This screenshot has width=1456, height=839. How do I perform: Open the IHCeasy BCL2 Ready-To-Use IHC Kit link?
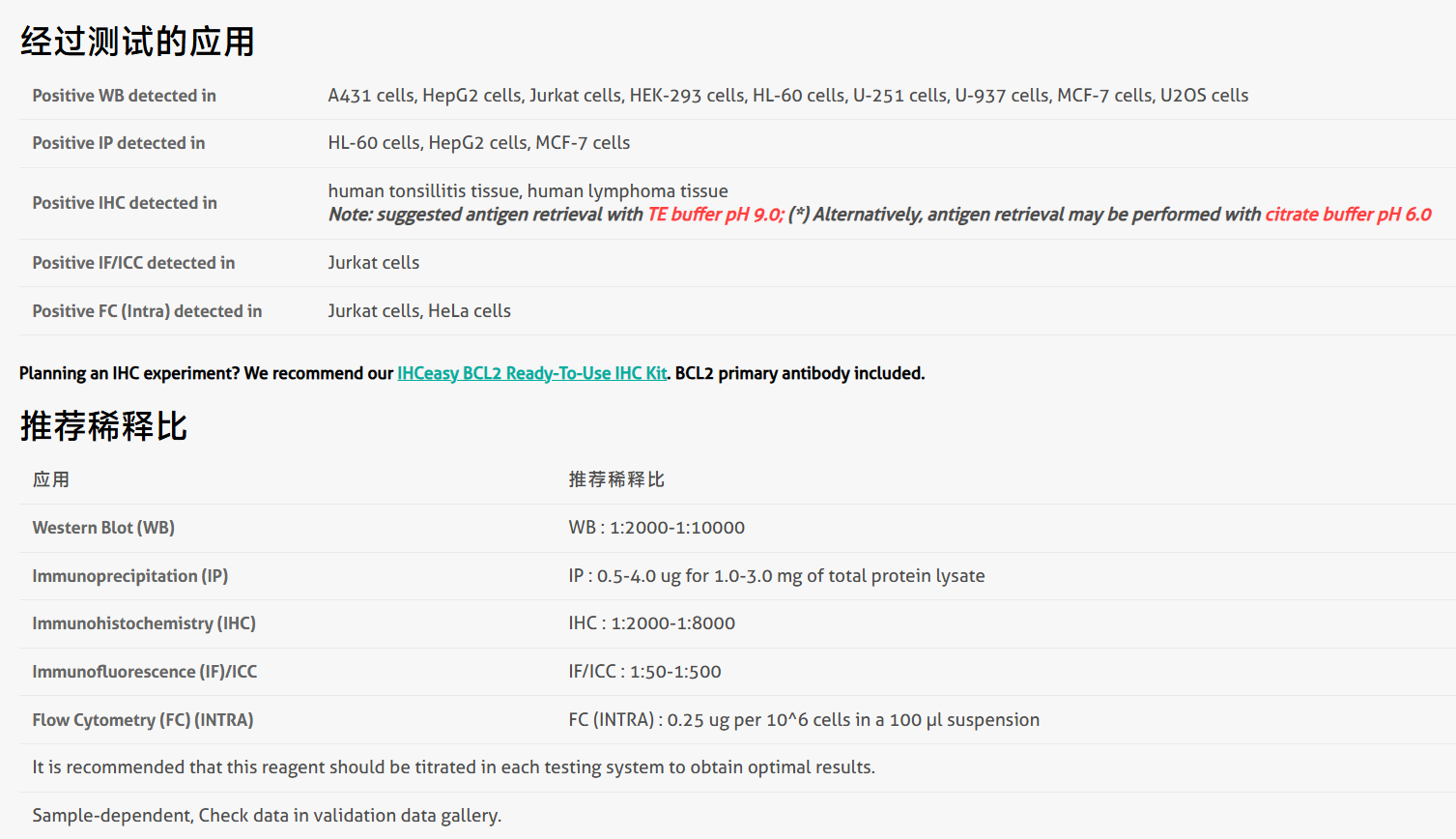532,373
